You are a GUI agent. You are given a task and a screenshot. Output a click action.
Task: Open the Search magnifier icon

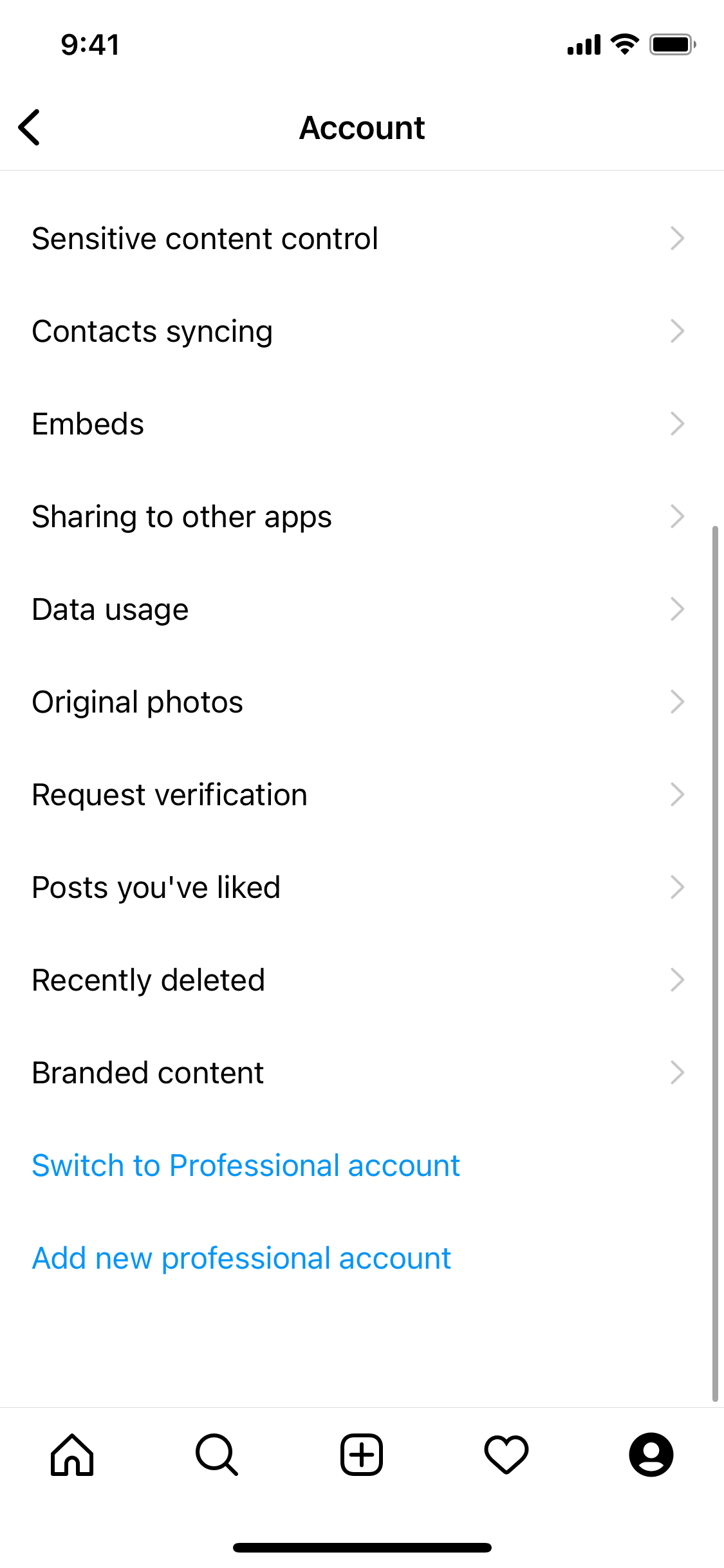[217, 1454]
